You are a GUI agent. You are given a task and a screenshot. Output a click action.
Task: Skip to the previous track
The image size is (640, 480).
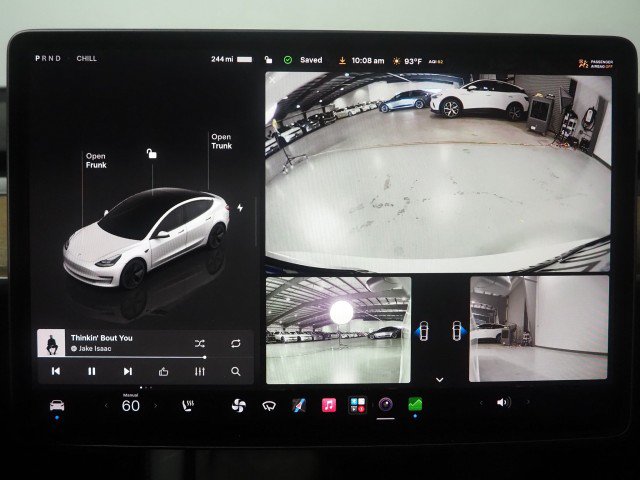(56, 371)
